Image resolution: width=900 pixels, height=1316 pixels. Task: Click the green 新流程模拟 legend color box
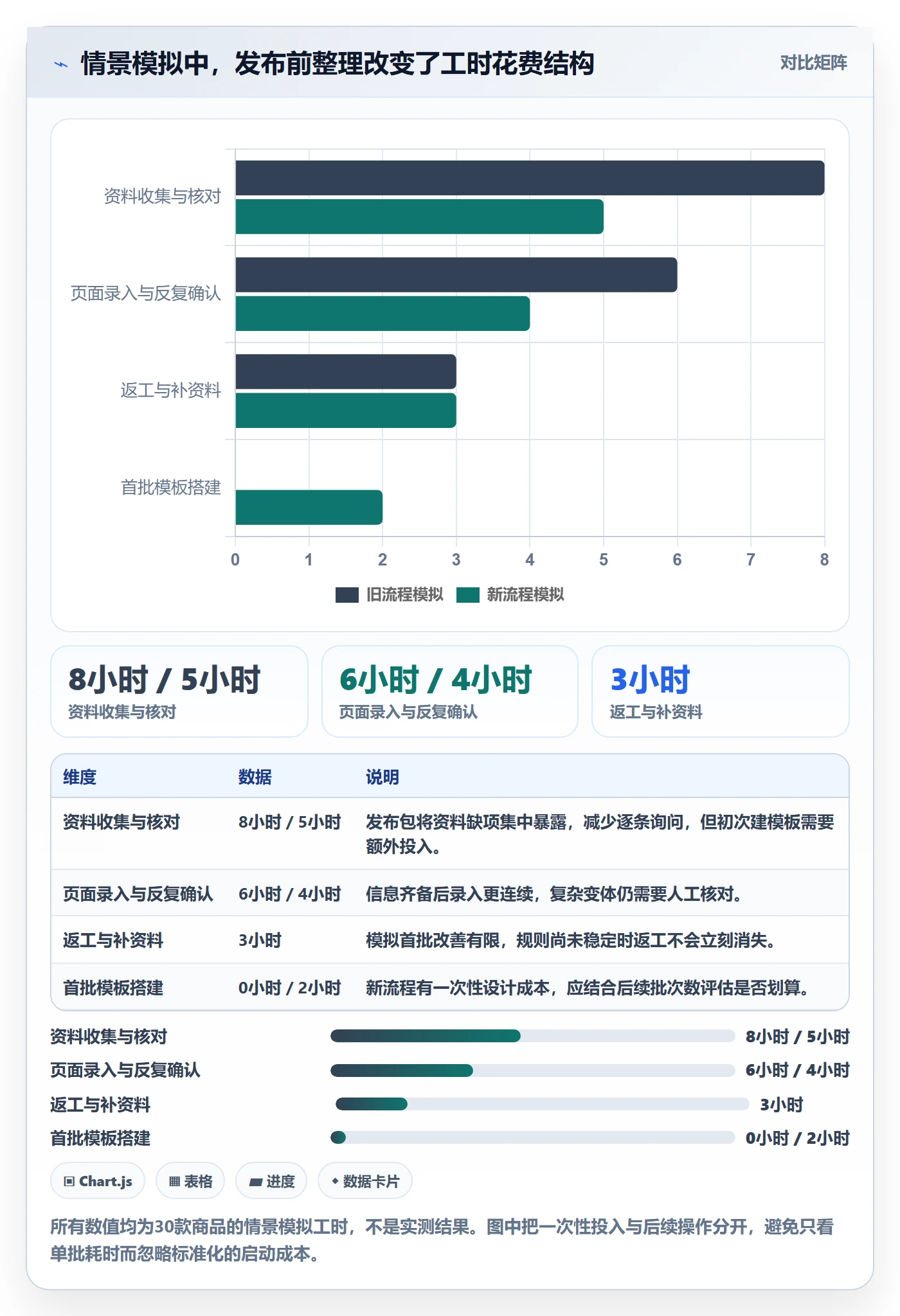point(468,595)
